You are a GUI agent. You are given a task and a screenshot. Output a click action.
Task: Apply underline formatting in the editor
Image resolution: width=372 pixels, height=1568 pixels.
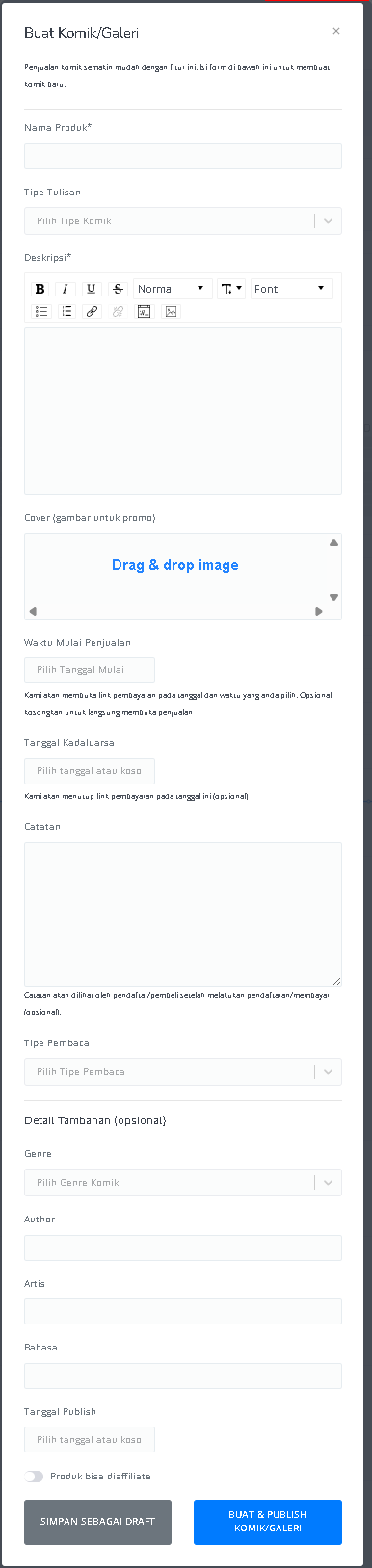tap(91, 289)
